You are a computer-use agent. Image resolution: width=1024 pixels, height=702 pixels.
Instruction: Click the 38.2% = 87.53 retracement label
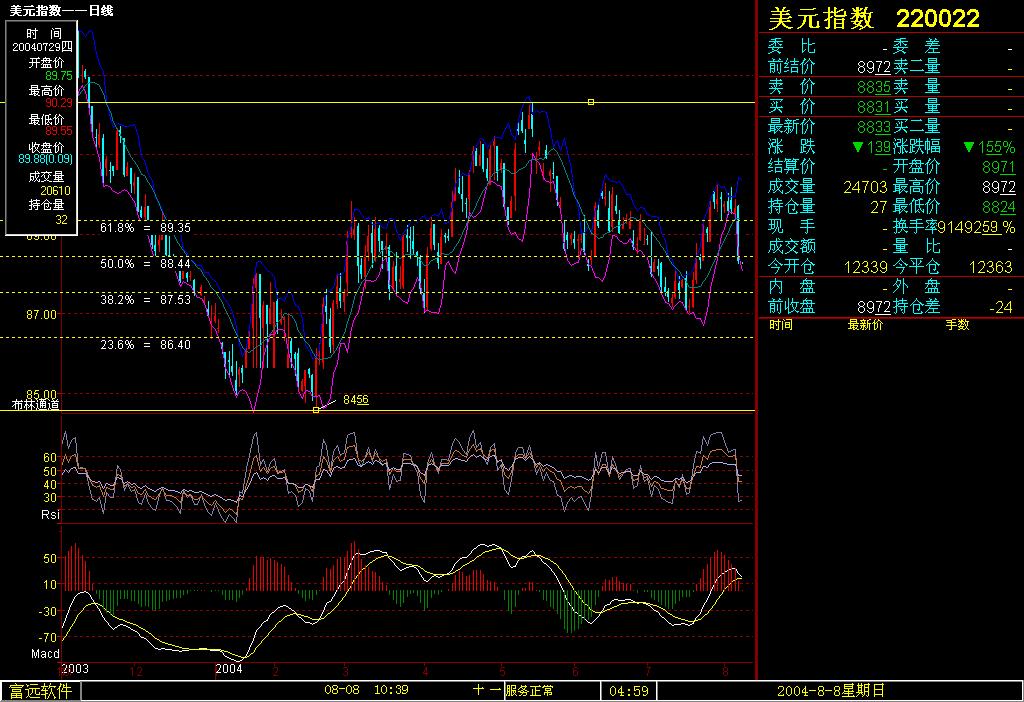(145, 300)
